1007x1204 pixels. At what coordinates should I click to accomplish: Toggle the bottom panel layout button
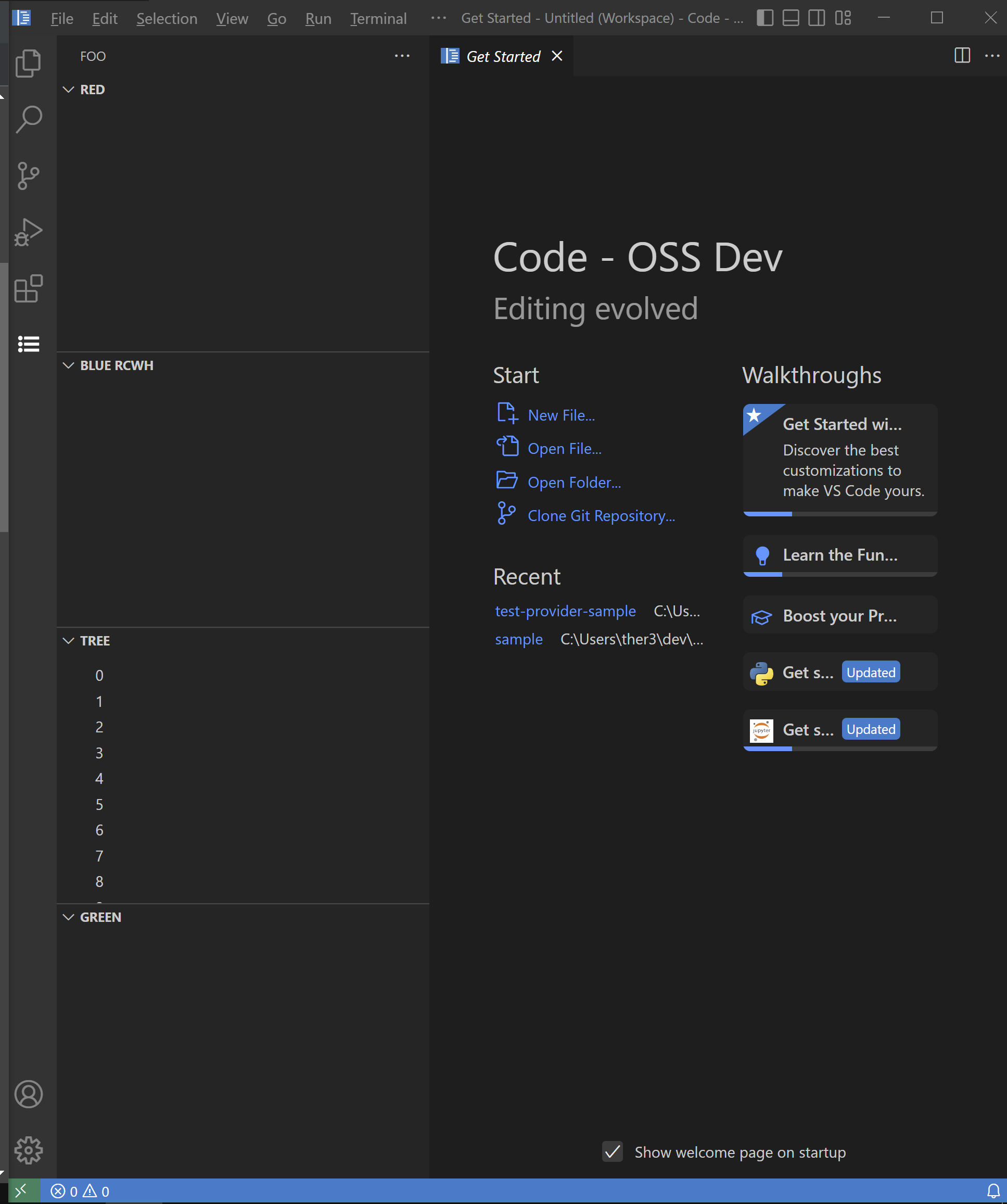(x=791, y=18)
